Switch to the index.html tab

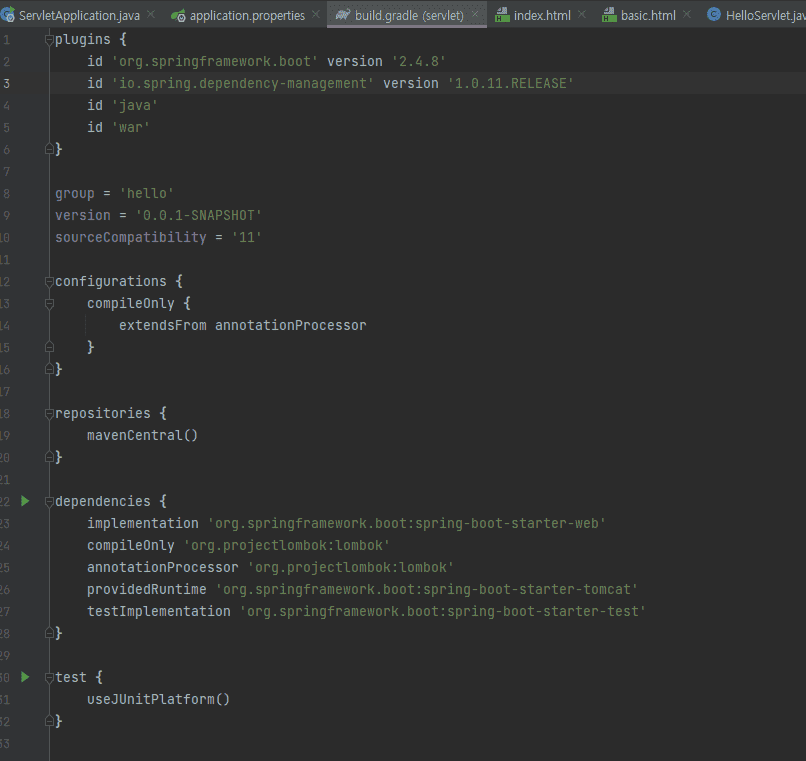(x=542, y=15)
